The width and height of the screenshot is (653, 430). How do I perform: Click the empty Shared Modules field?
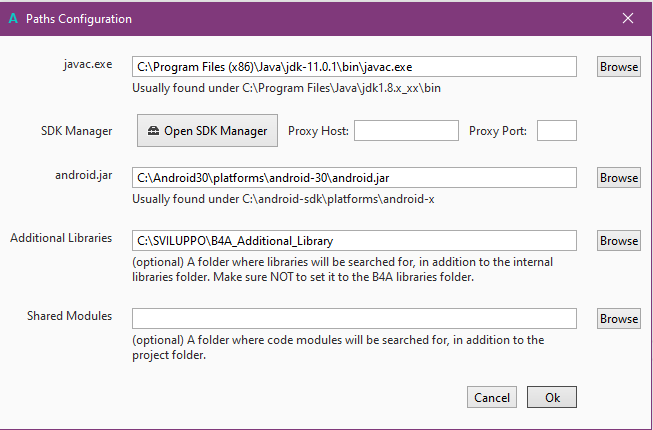pos(354,318)
